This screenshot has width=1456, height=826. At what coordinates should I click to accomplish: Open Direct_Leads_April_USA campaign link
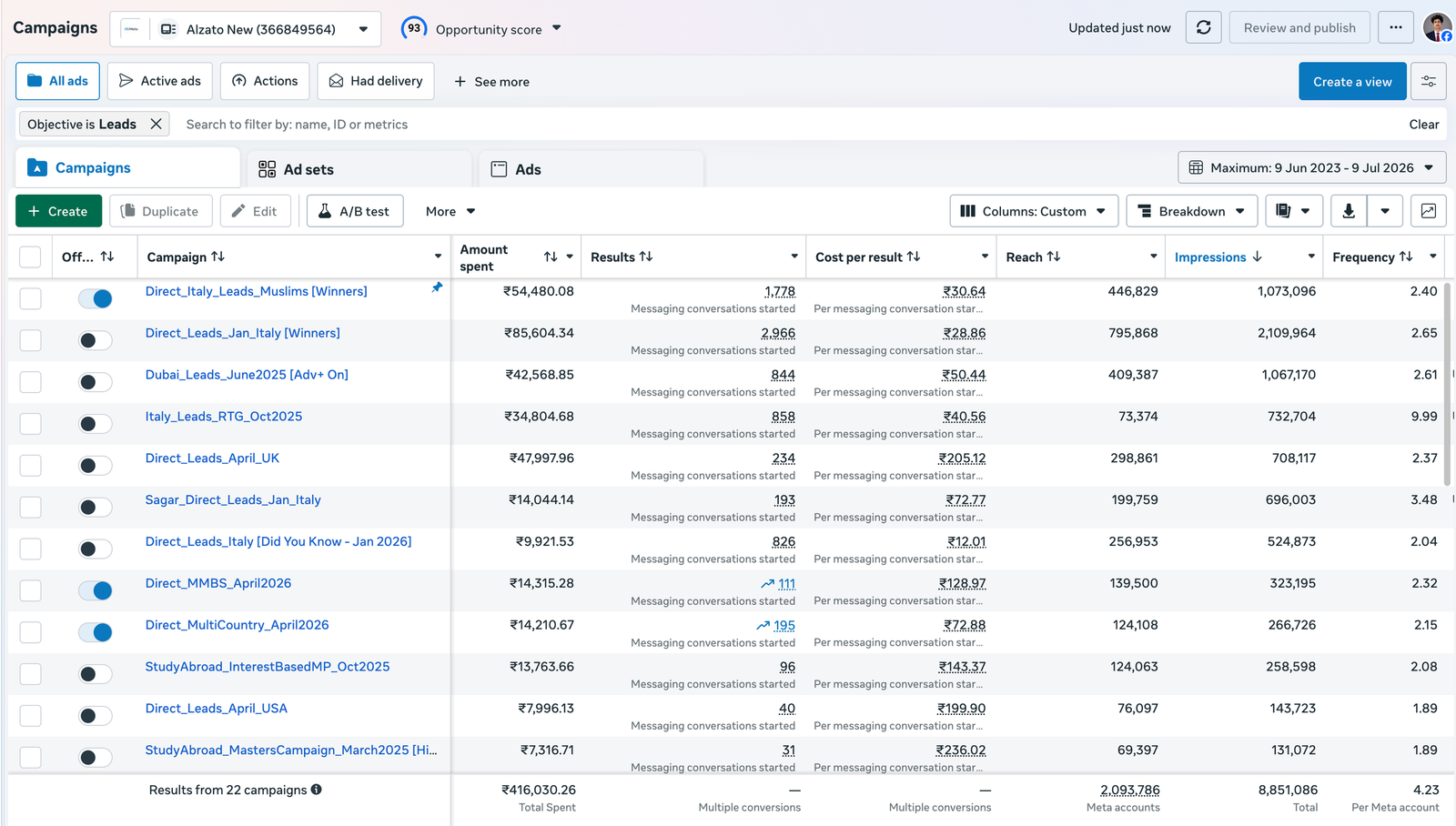click(217, 708)
